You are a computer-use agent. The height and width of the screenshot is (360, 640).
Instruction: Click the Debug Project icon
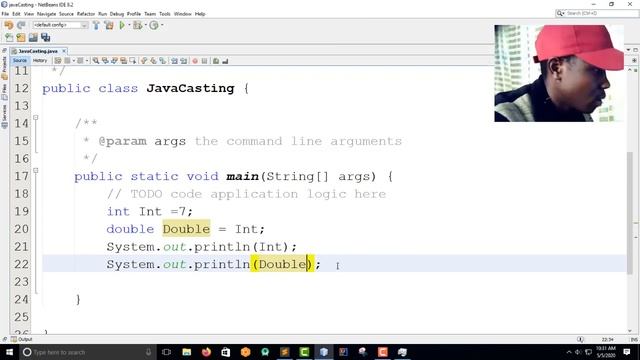click(138, 25)
